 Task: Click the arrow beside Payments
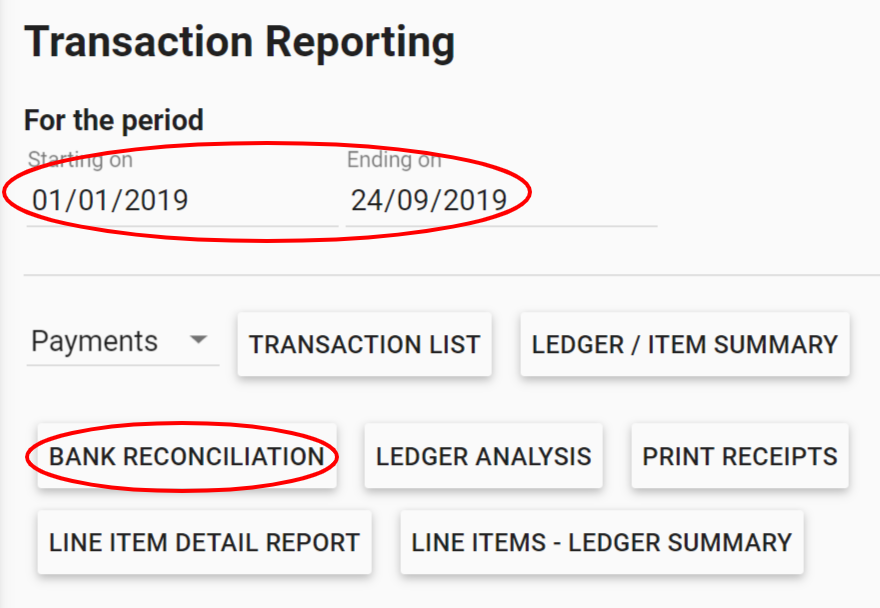pyautogui.click(x=199, y=340)
